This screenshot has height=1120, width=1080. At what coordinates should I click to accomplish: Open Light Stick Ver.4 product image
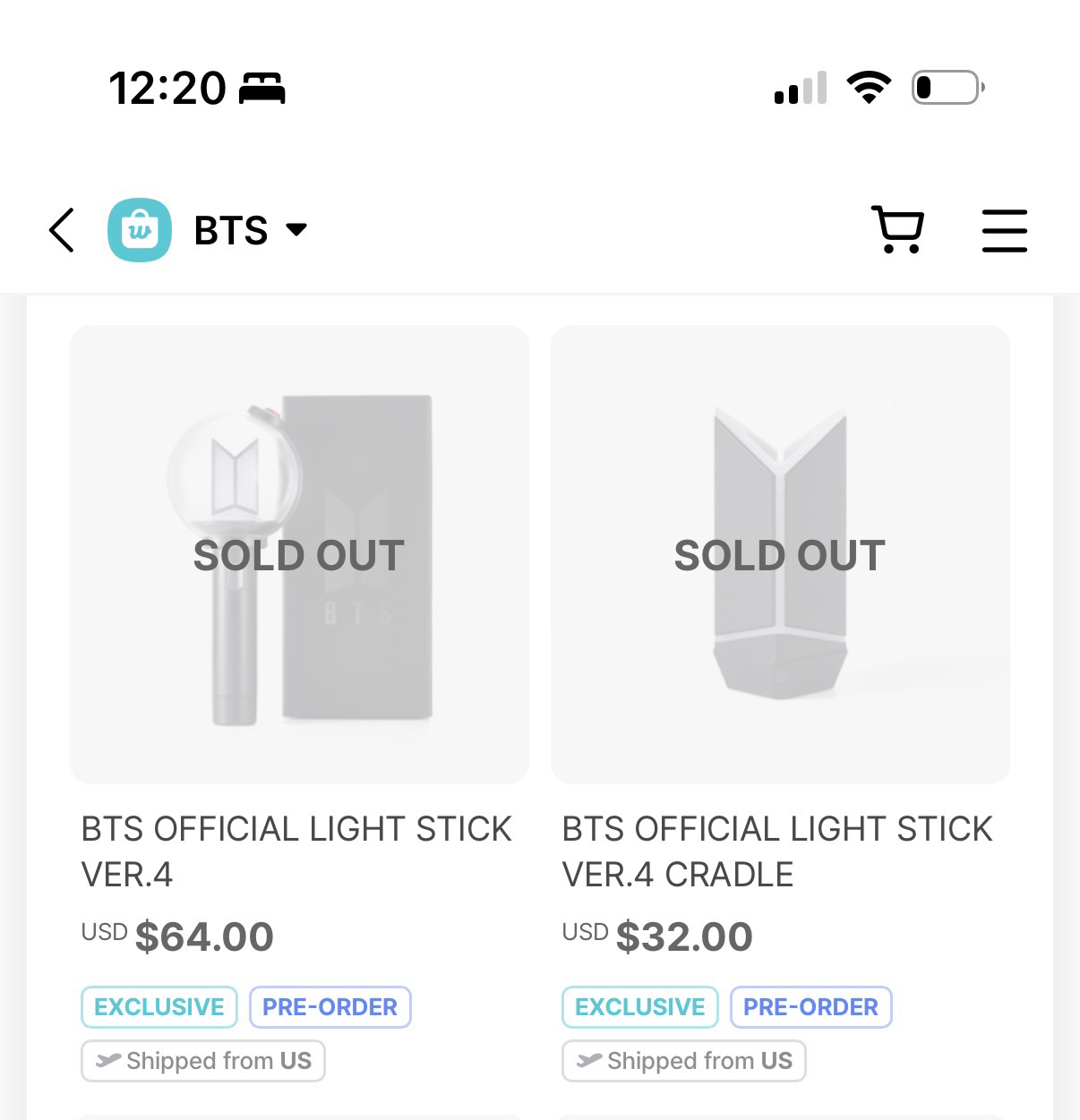pos(299,554)
